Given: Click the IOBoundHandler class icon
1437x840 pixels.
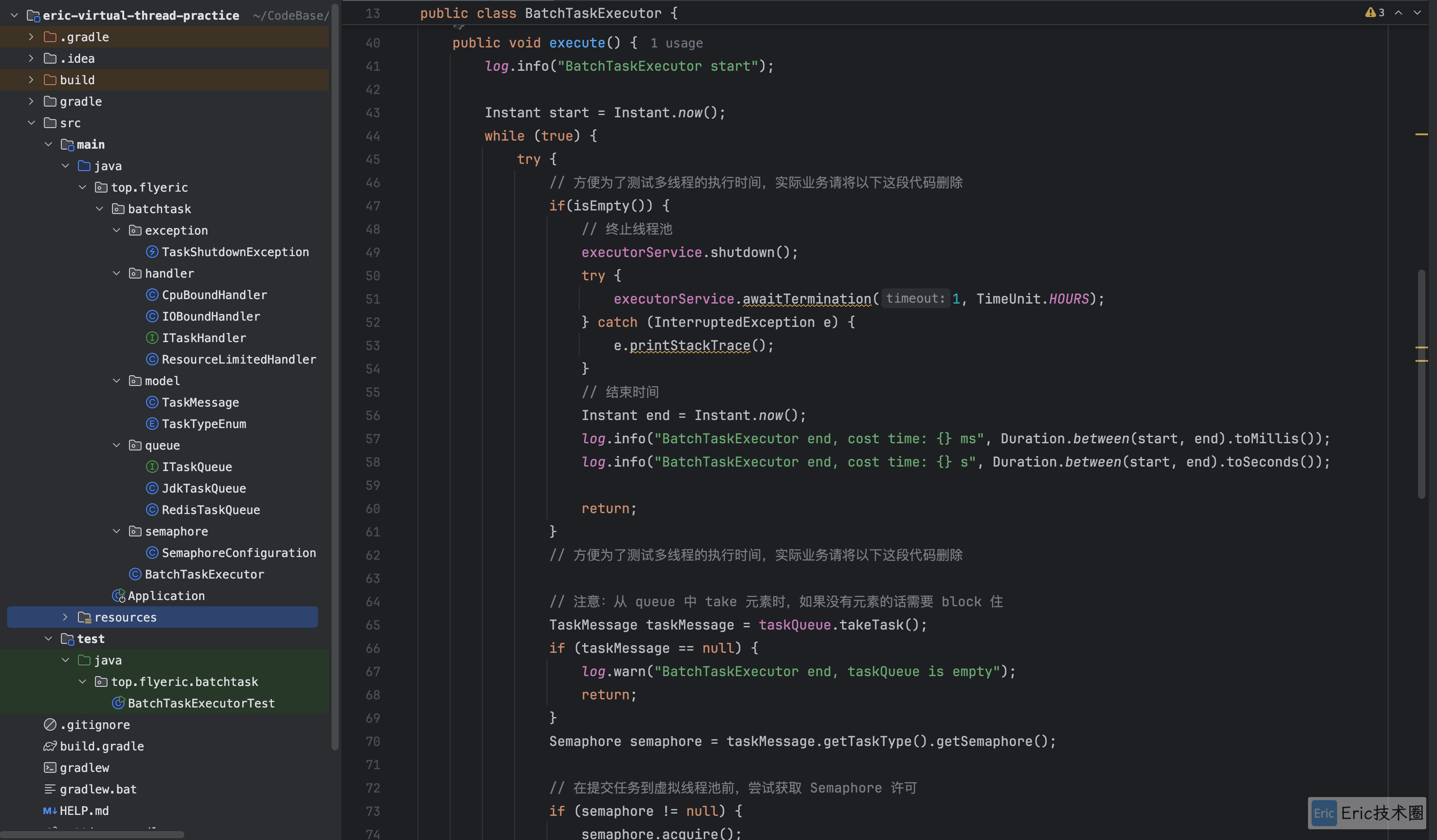Looking at the screenshot, I should [x=152, y=316].
